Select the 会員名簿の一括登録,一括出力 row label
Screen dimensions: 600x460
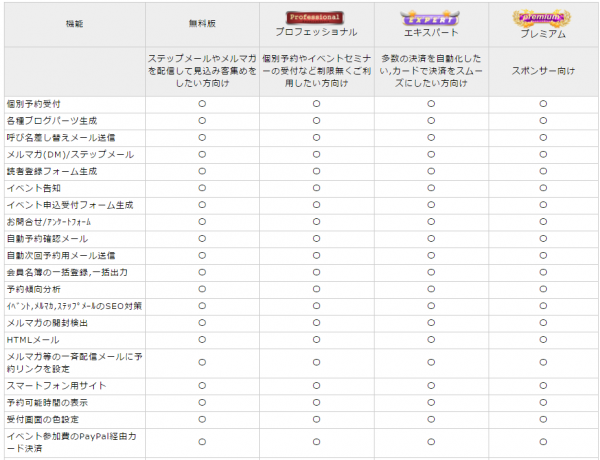tap(67, 272)
